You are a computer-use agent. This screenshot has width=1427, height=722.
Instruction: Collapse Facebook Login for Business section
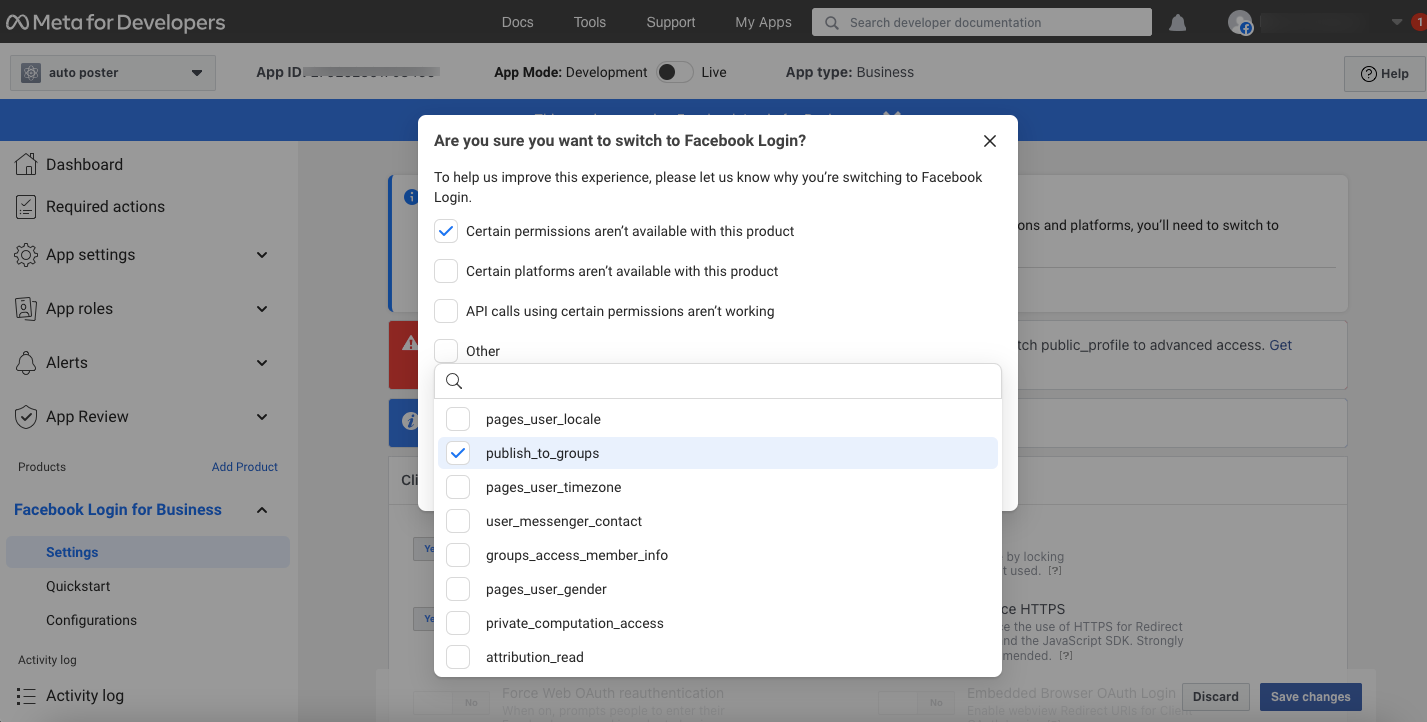(x=262, y=510)
